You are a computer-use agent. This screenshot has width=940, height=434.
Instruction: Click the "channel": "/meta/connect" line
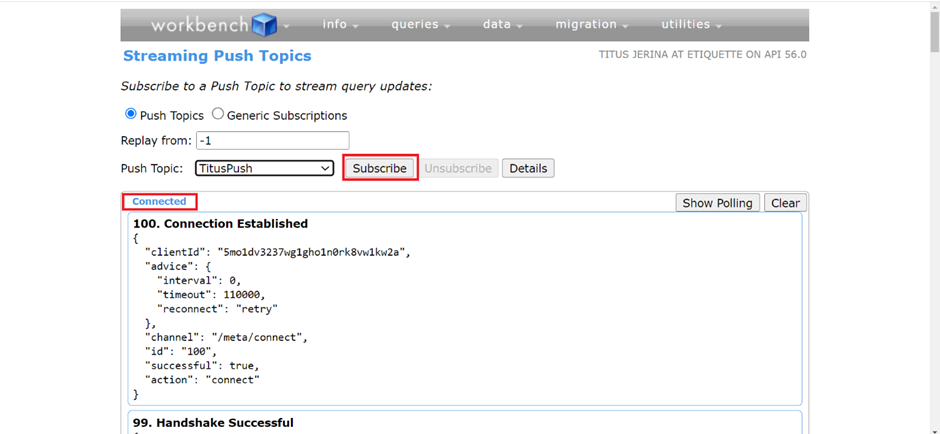[x=226, y=337]
